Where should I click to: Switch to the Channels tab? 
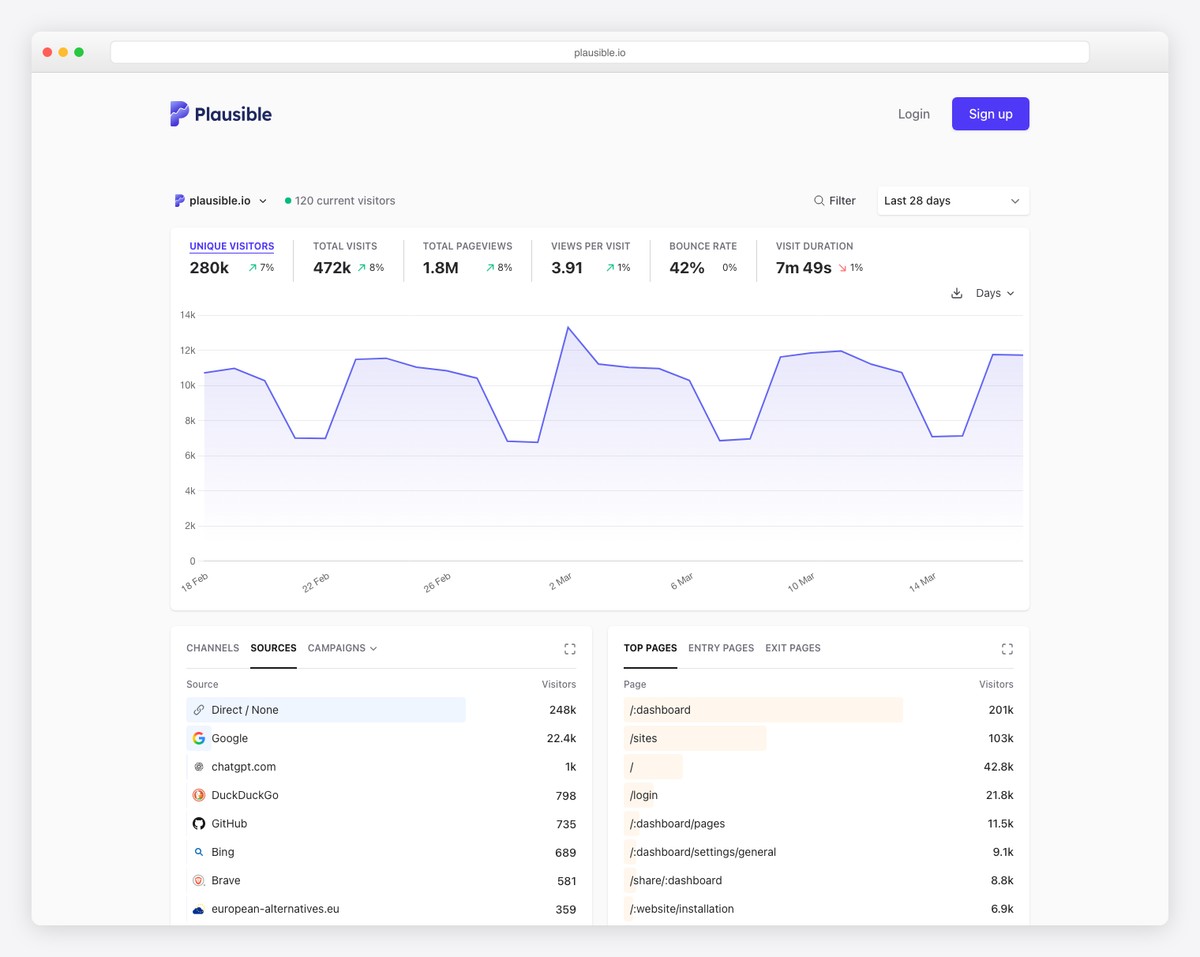[x=212, y=648]
